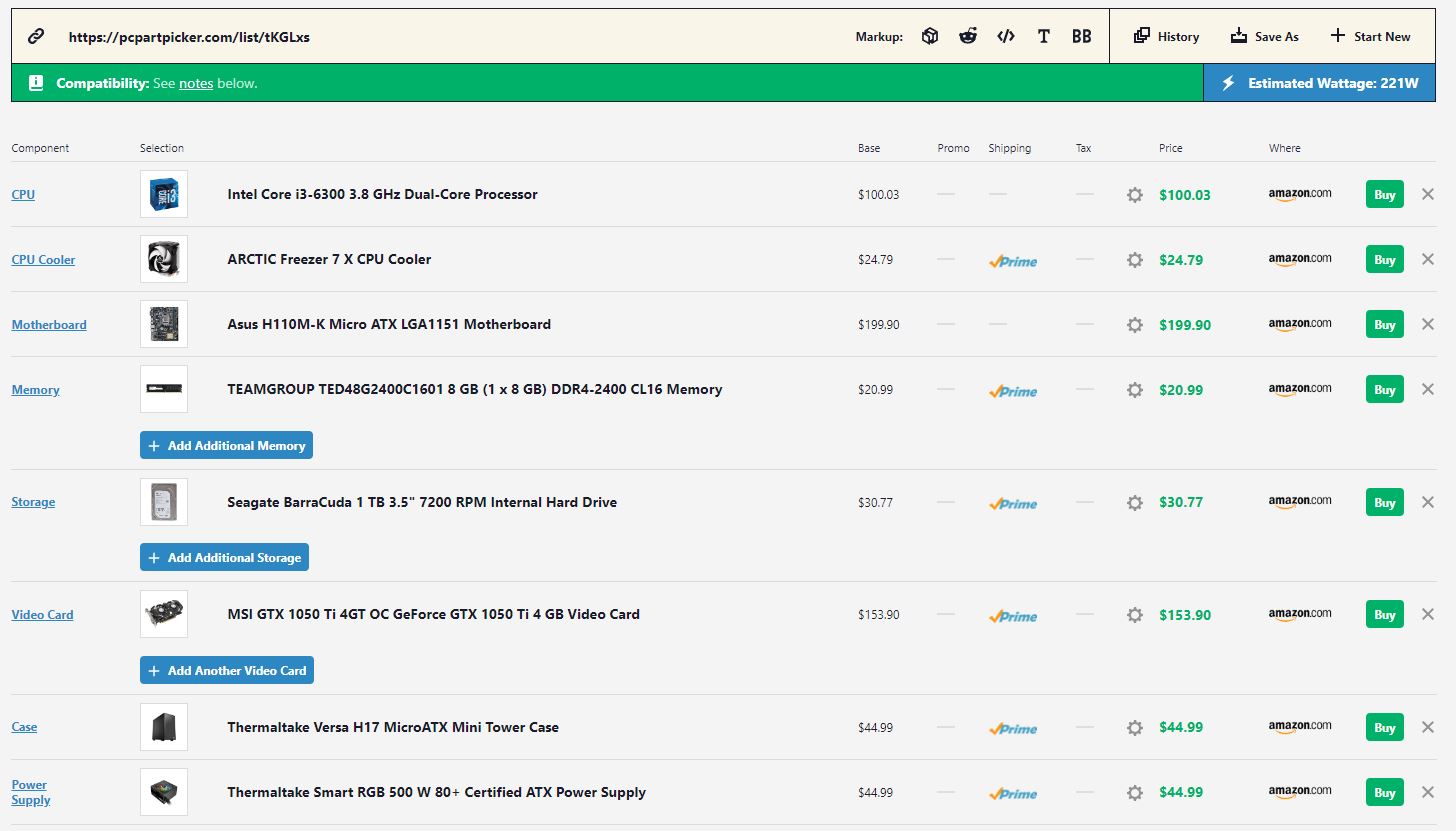Open the Memory component link
Image resolution: width=1456 pixels, height=831 pixels.
[35, 390]
